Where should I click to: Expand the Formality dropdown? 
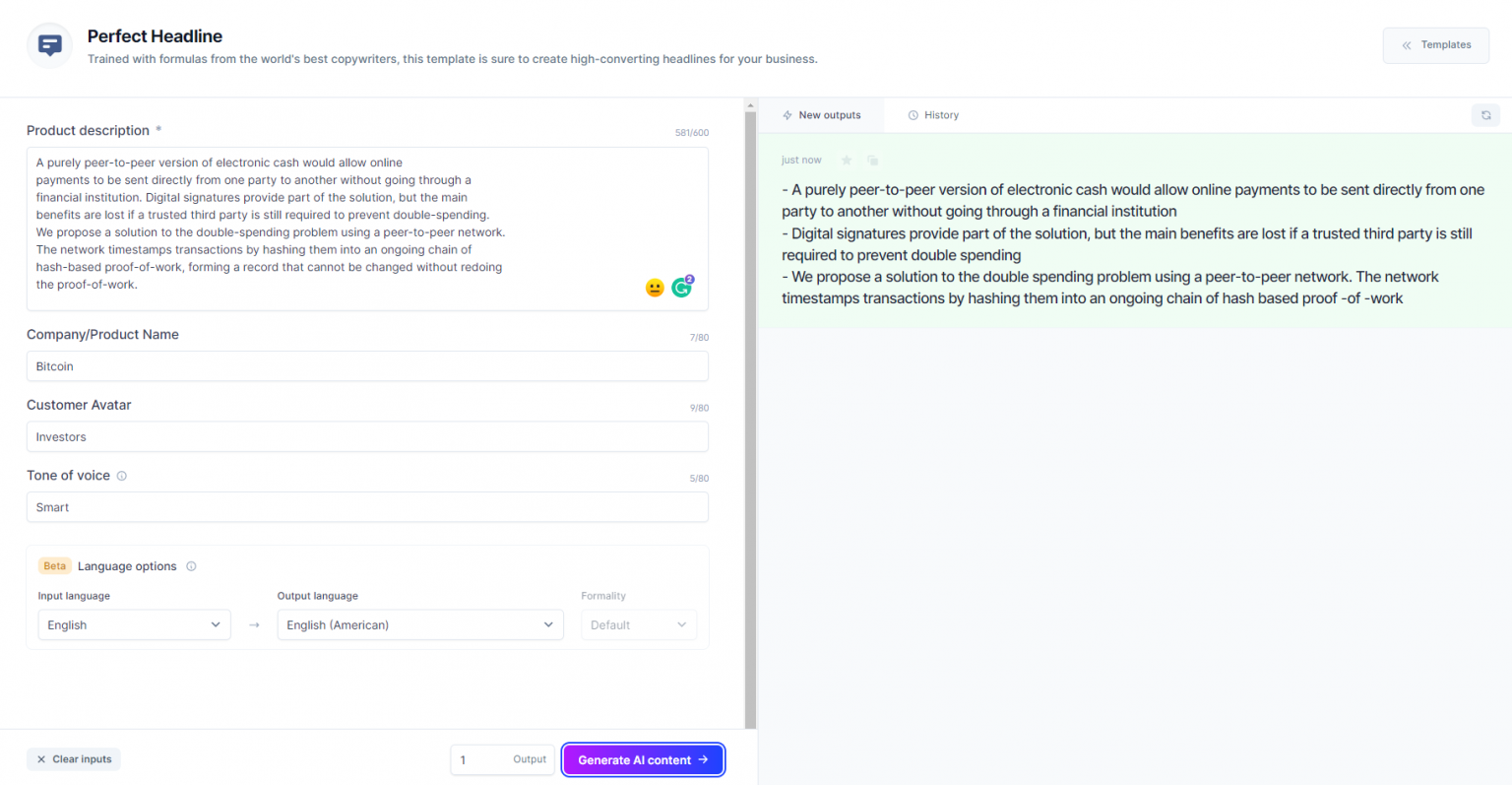pyautogui.click(x=638, y=625)
